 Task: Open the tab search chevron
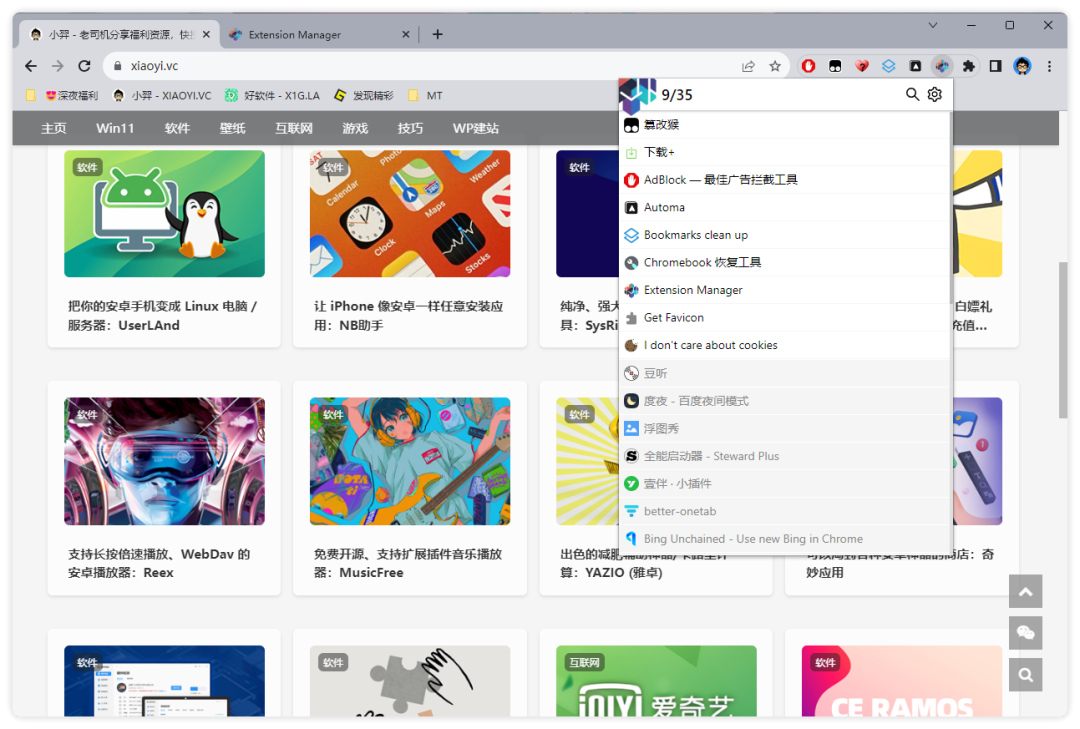point(933,25)
